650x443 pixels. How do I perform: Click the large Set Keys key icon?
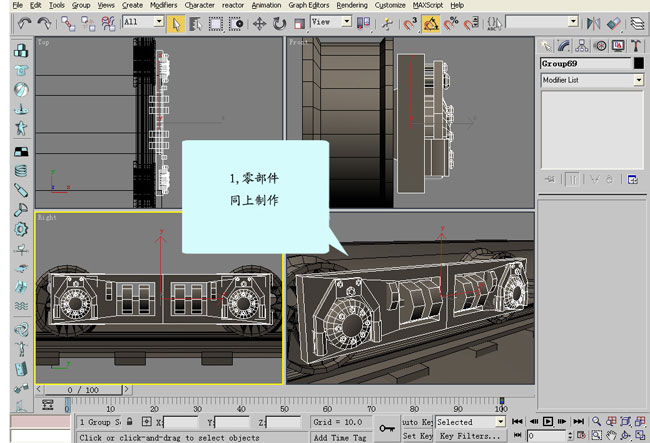coord(387,428)
